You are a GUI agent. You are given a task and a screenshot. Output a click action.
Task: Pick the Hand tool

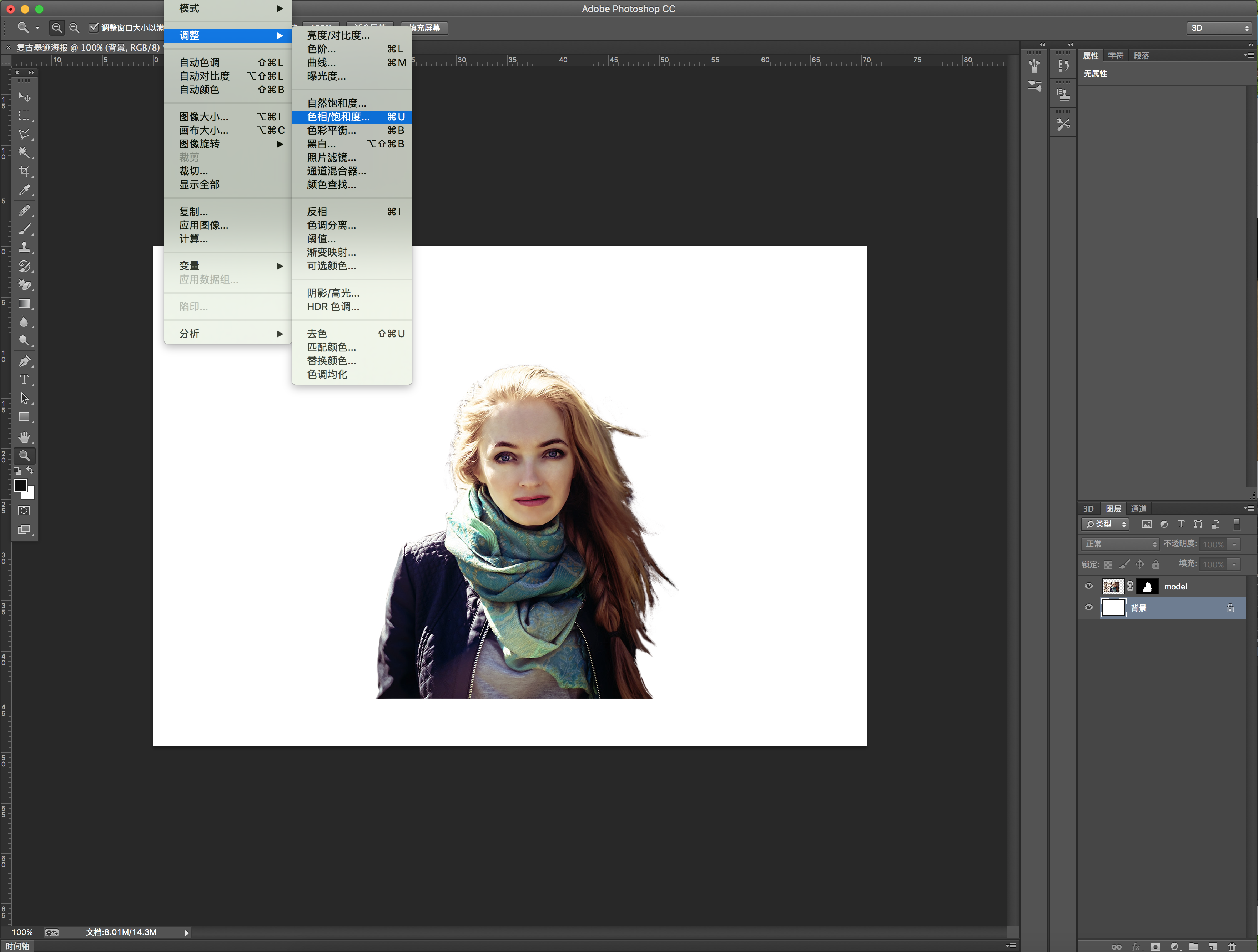[x=24, y=437]
